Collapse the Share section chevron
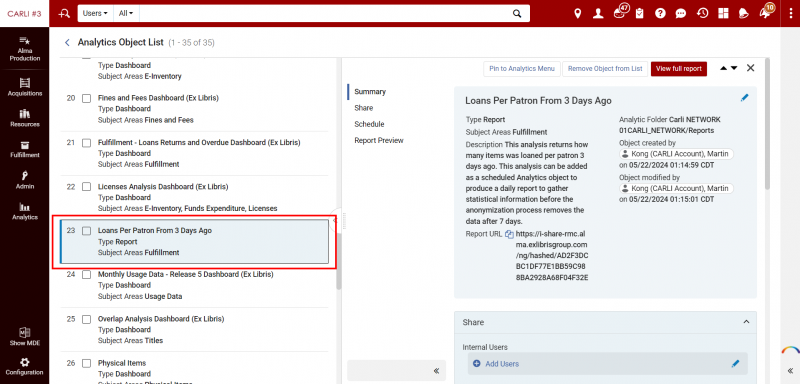Viewport: 800px width, 384px height. pyautogui.click(x=746, y=322)
